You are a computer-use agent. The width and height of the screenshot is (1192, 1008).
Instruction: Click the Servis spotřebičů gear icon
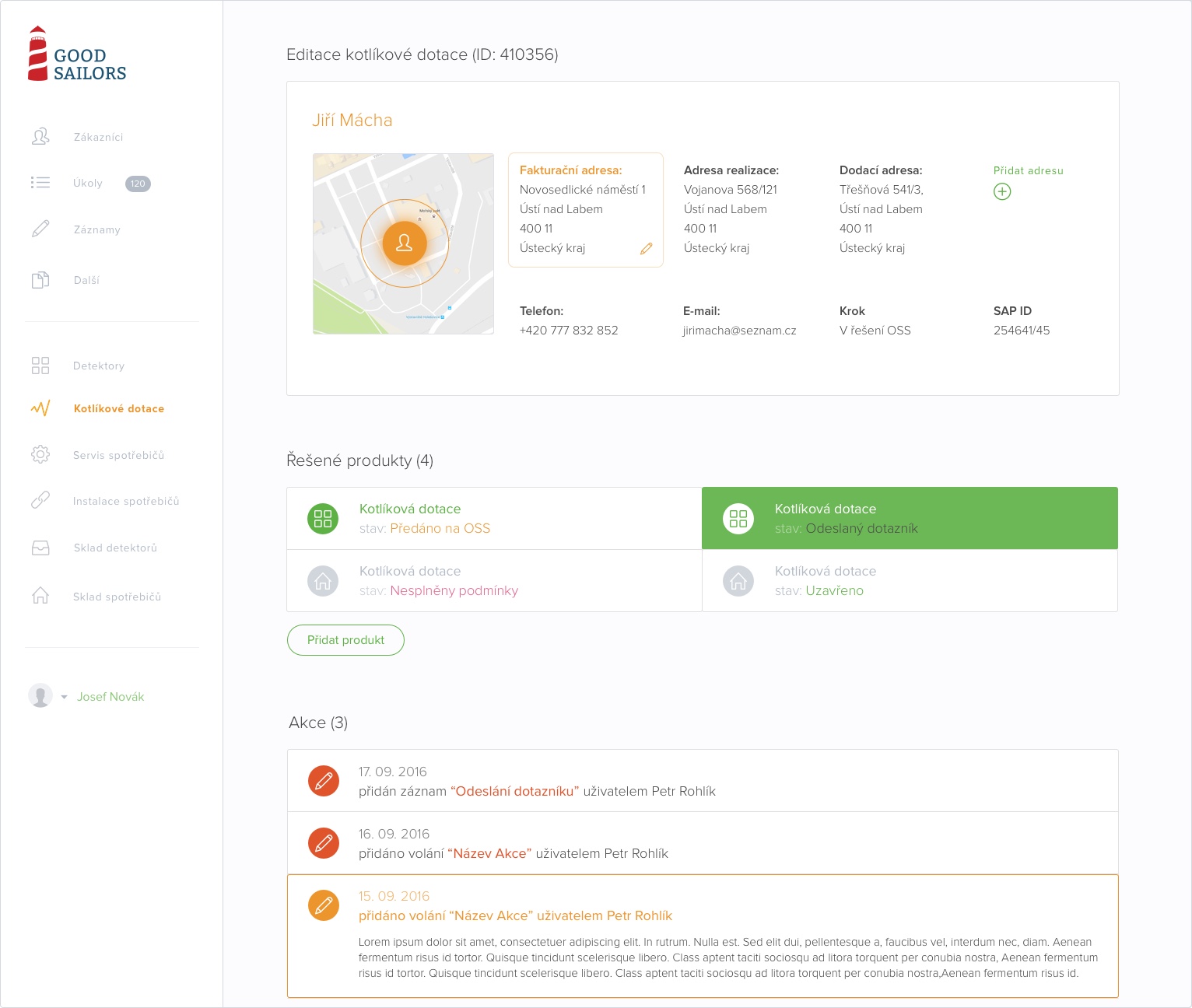(x=40, y=454)
